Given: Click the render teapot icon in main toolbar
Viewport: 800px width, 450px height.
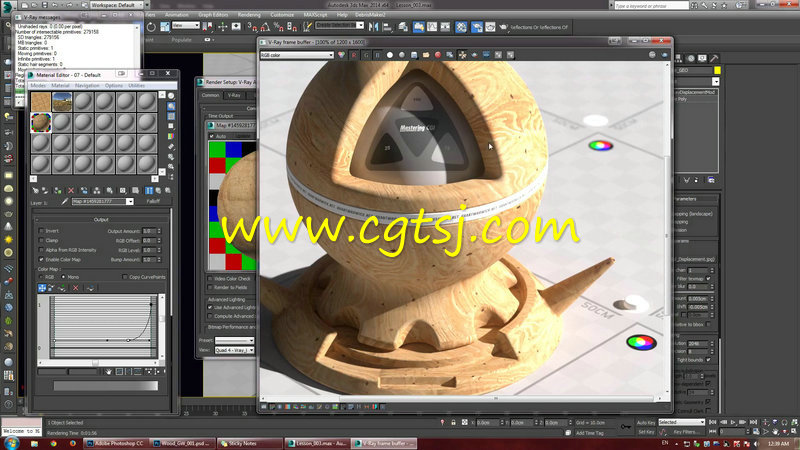Looking at the screenshot, I should tap(503, 27).
